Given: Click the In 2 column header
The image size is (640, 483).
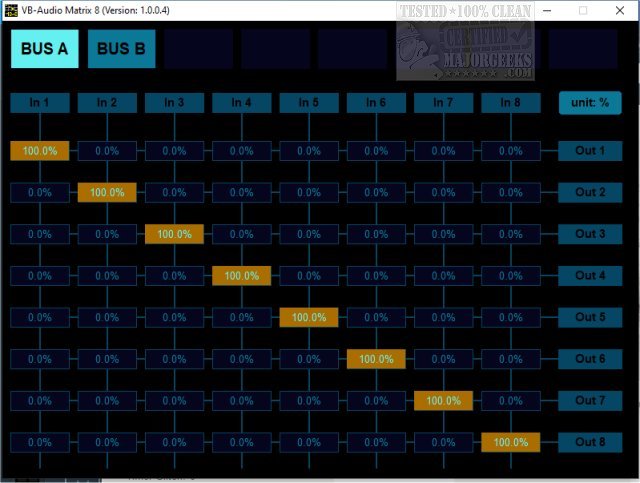Looking at the screenshot, I should [107, 102].
